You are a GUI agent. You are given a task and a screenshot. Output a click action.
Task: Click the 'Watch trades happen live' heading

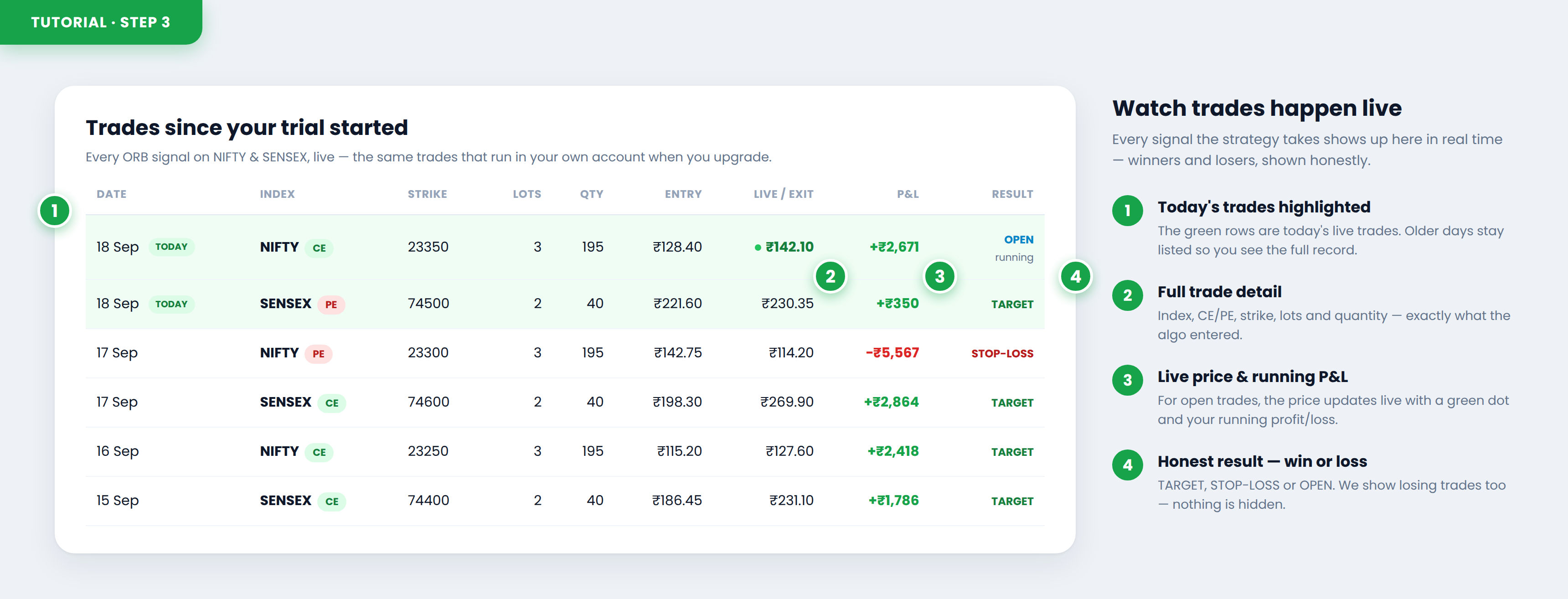pyautogui.click(x=1257, y=109)
